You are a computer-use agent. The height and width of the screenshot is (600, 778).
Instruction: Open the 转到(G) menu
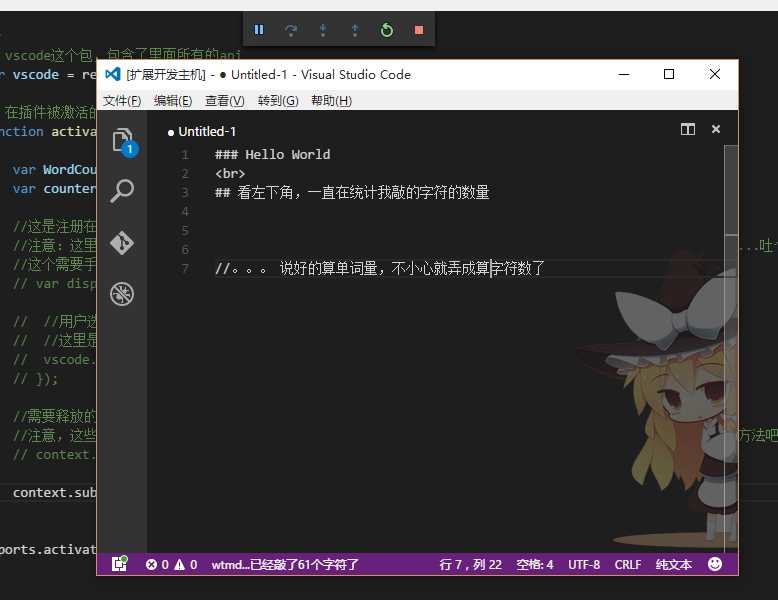click(278, 101)
